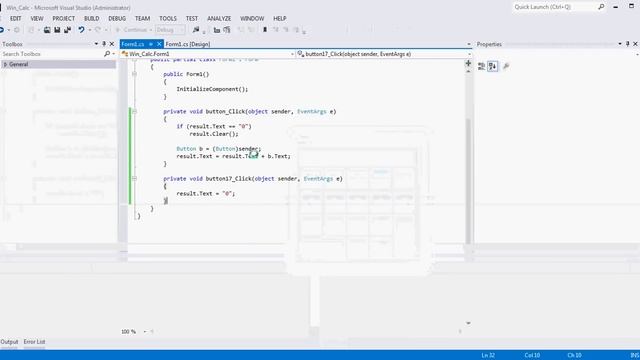Open the editor zoom level dropdown

144,331
